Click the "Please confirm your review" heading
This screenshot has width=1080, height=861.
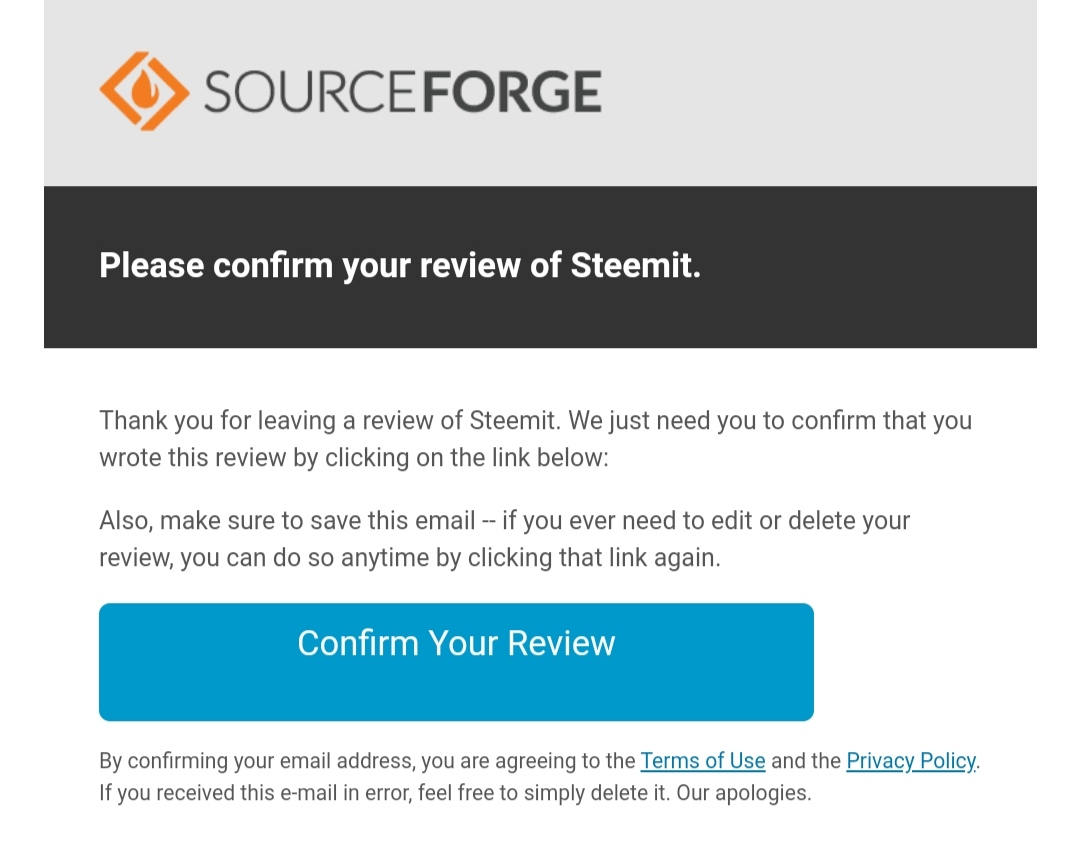(330, 266)
